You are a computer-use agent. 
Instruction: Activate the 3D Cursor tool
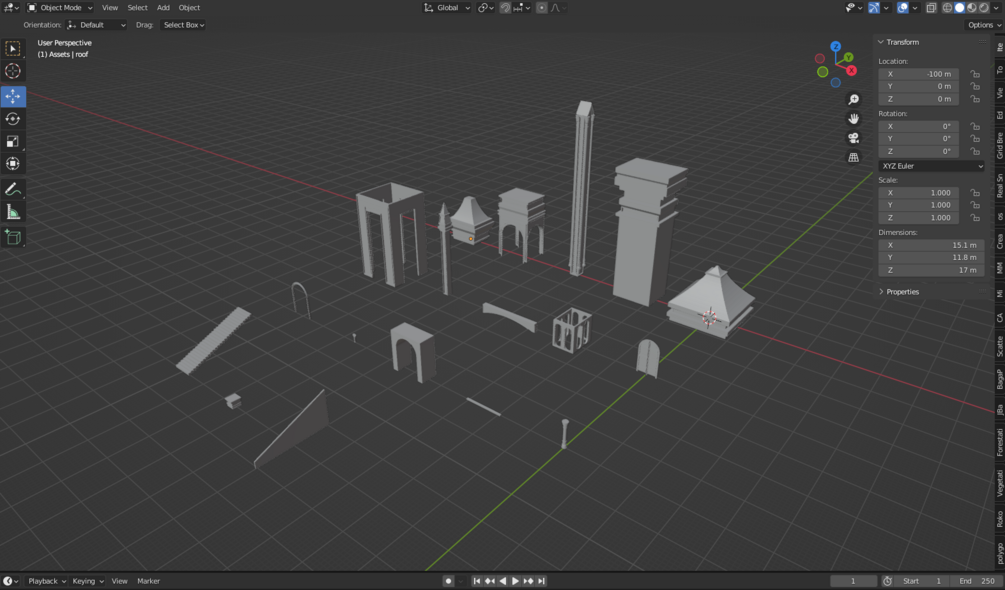coord(13,71)
